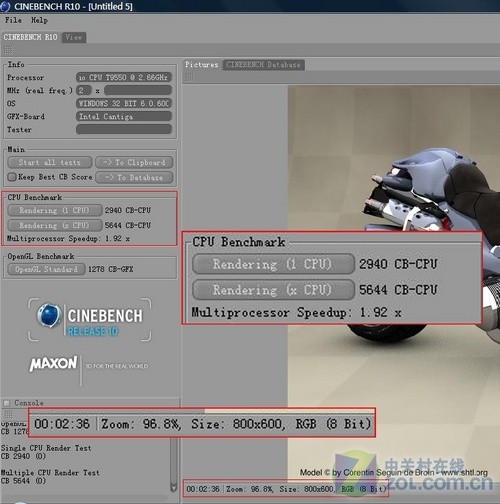Click the Zoom 96.8% status bar entry

click(x=249, y=489)
